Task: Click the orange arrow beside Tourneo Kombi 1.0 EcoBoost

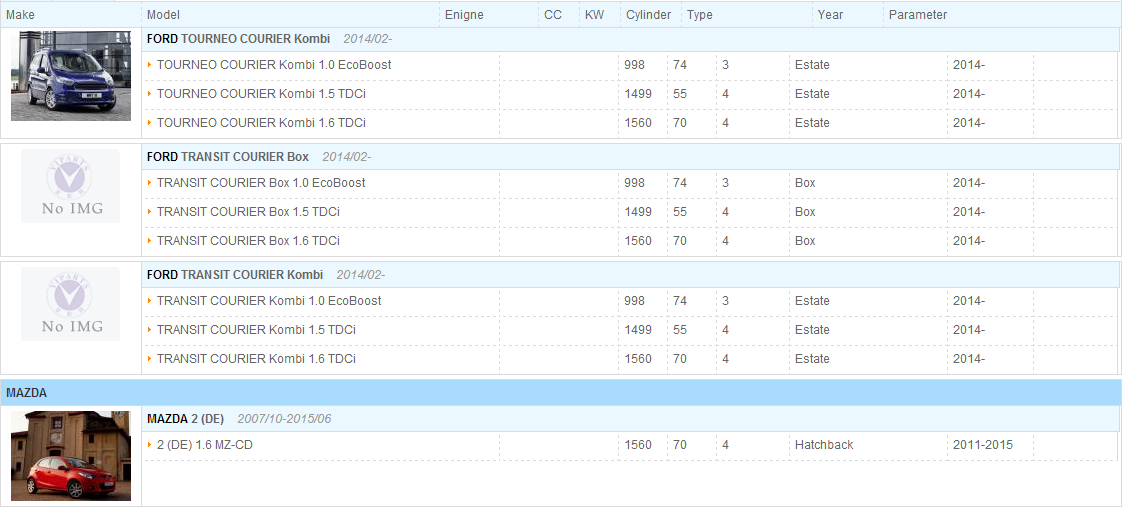Action: tap(150, 64)
